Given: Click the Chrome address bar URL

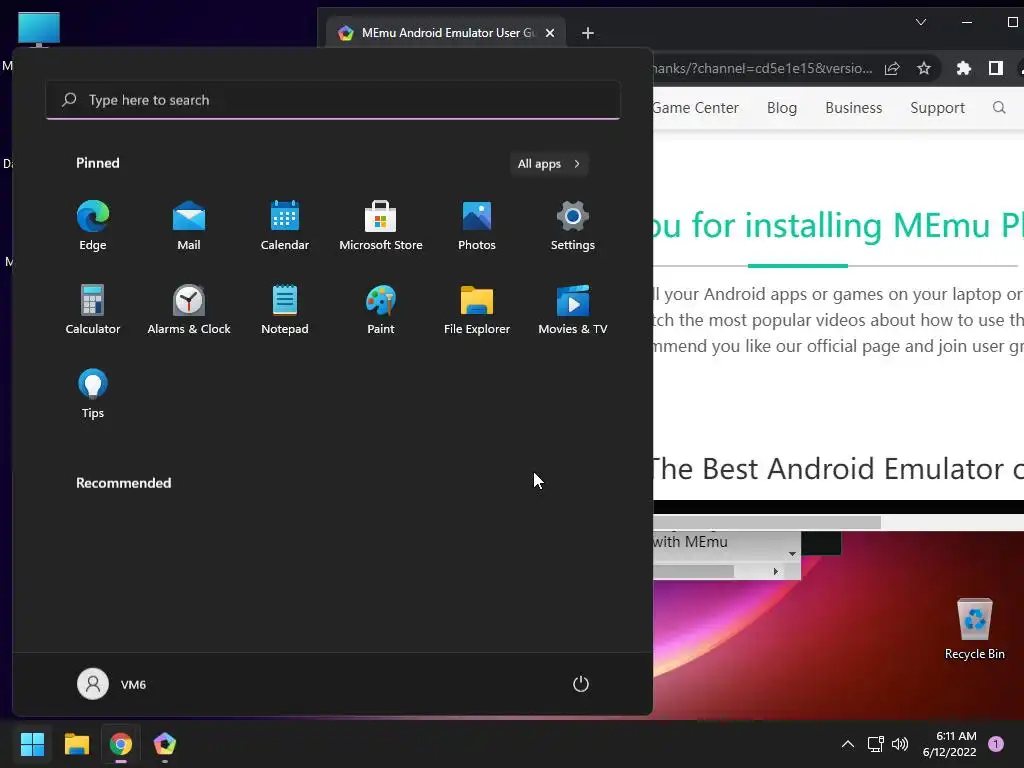Looking at the screenshot, I should click(x=763, y=69).
